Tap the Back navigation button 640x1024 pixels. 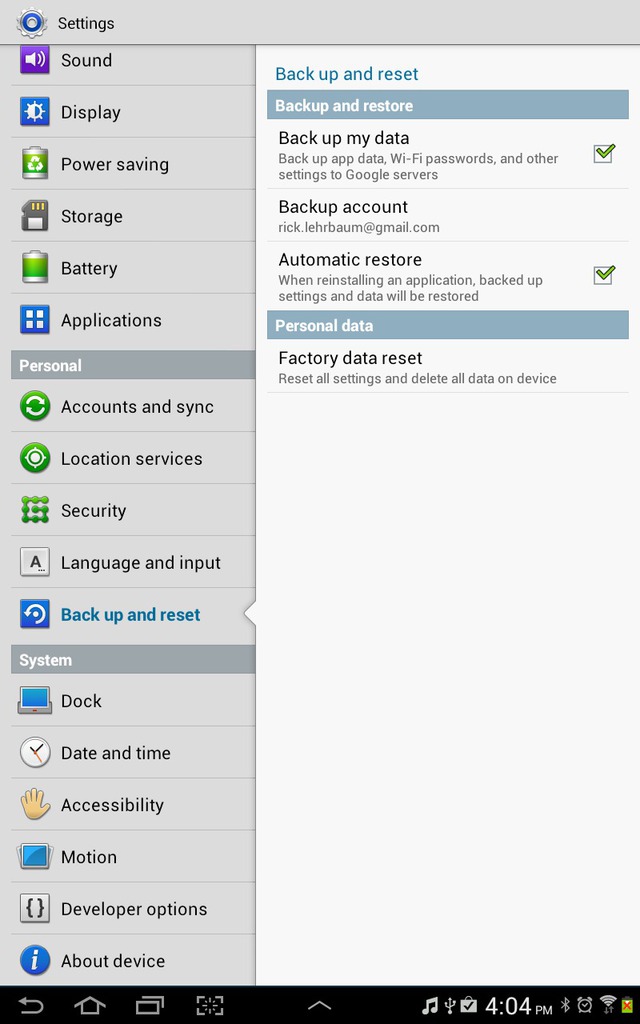[30, 1006]
